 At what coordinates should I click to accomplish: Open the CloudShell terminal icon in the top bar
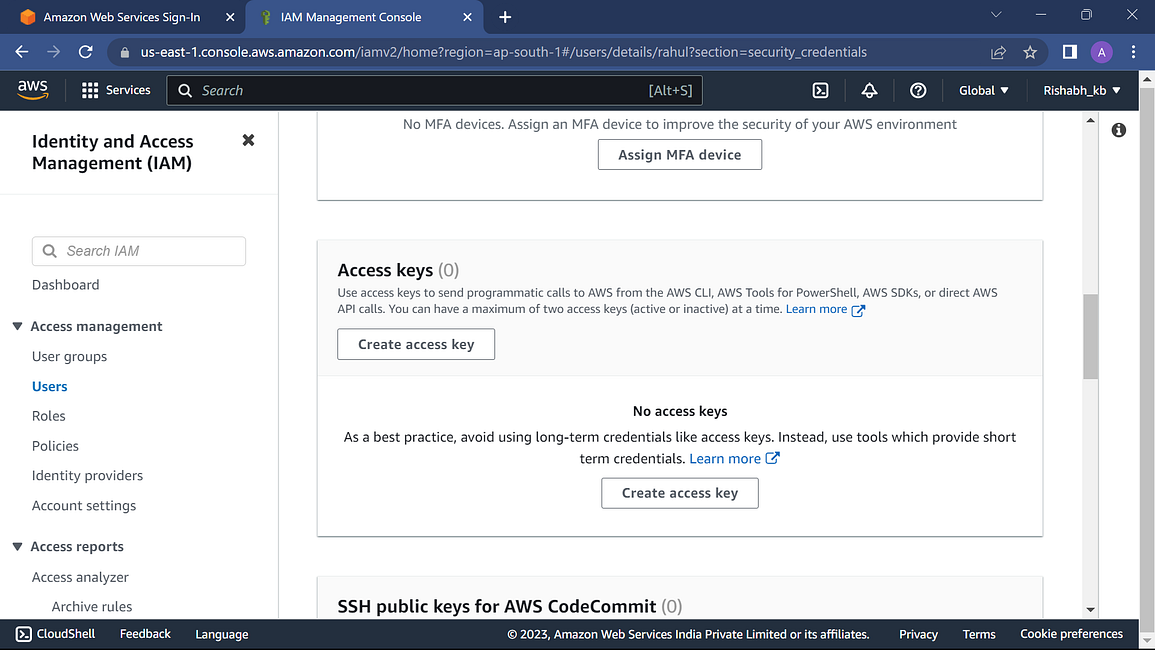pyautogui.click(x=820, y=90)
